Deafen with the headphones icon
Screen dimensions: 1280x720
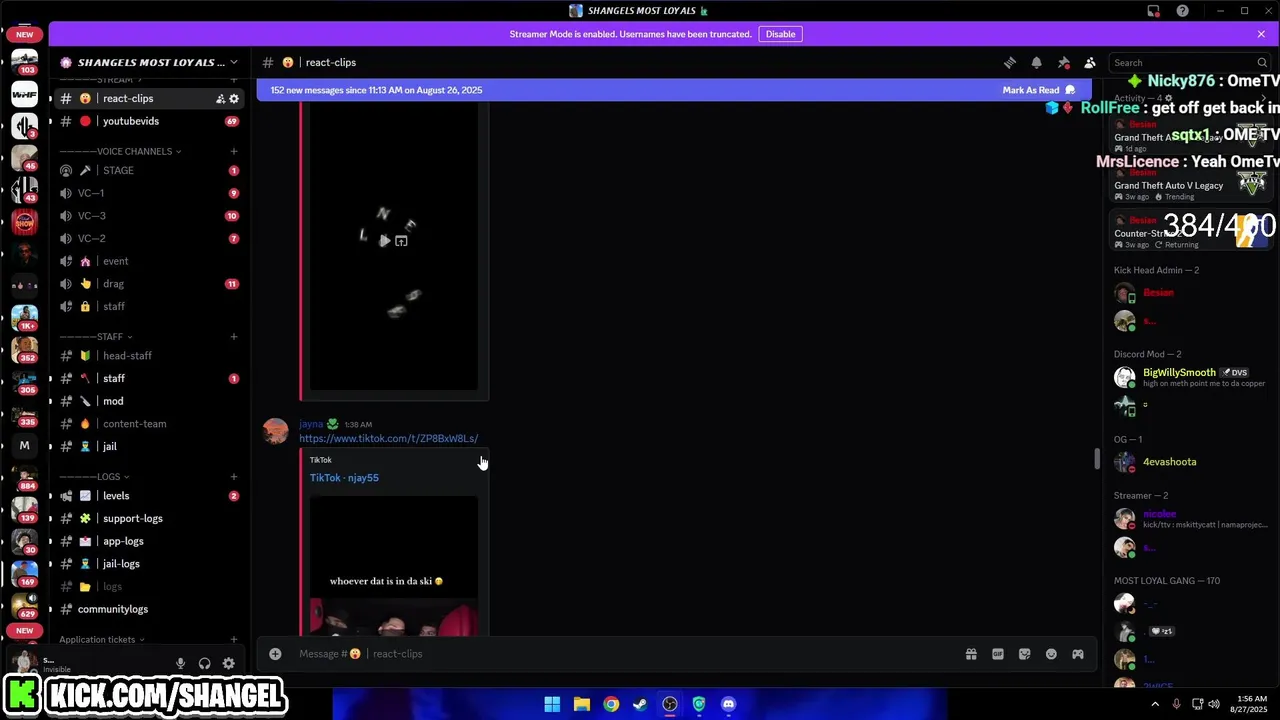pos(205,663)
